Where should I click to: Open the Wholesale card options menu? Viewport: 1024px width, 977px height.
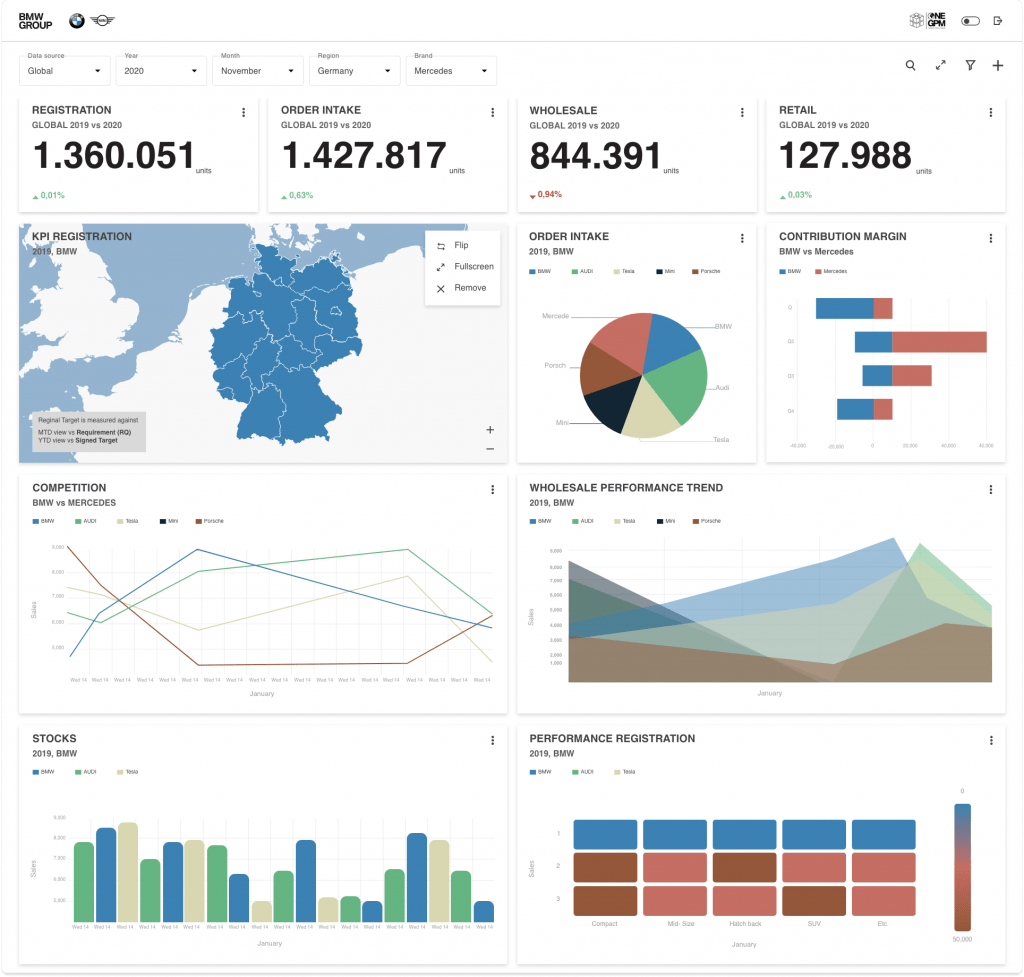(742, 112)
